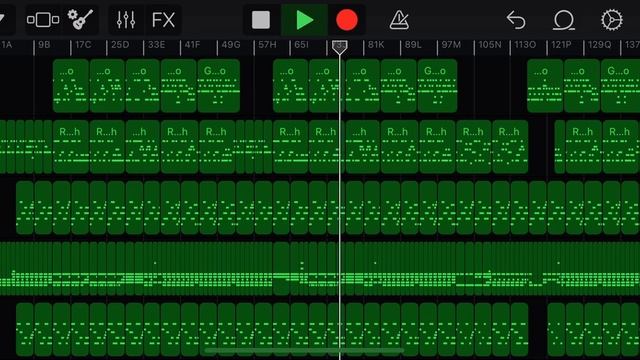Grab the horizontal scrollbar along the bottom edge
The height and width of the screenshot is (360, 640).
coord(304,350)
